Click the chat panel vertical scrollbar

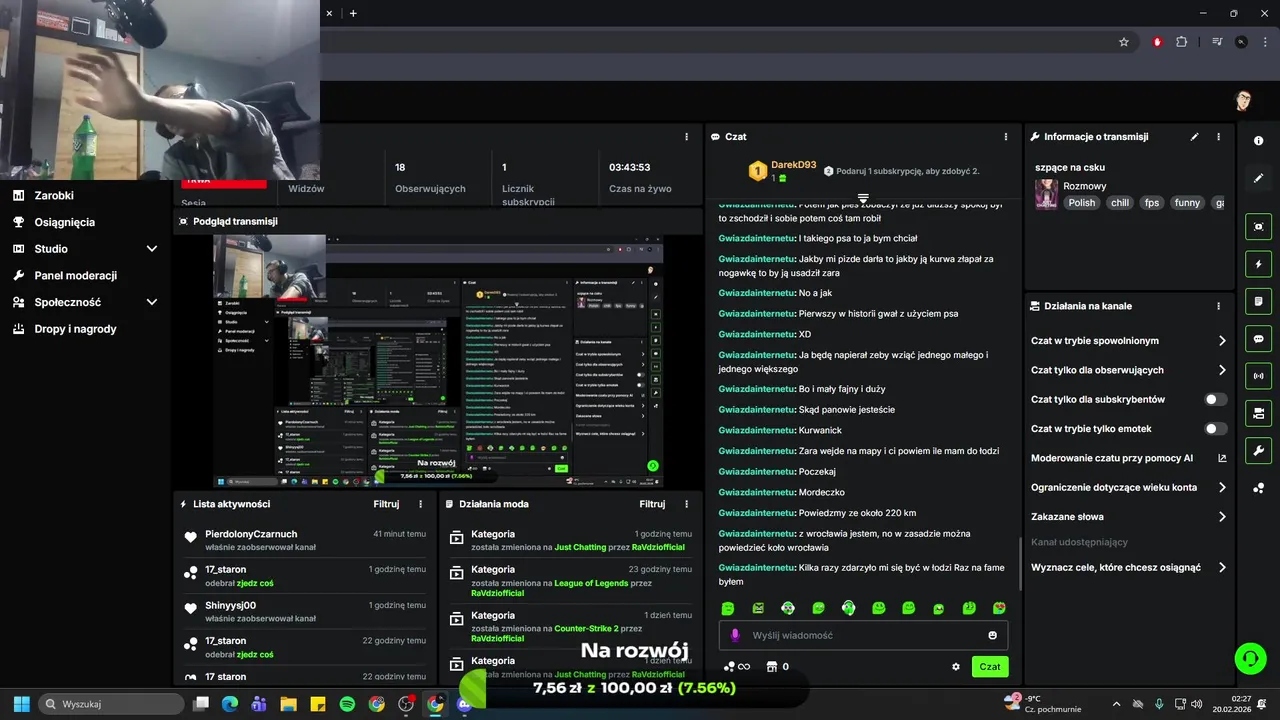1020,563
